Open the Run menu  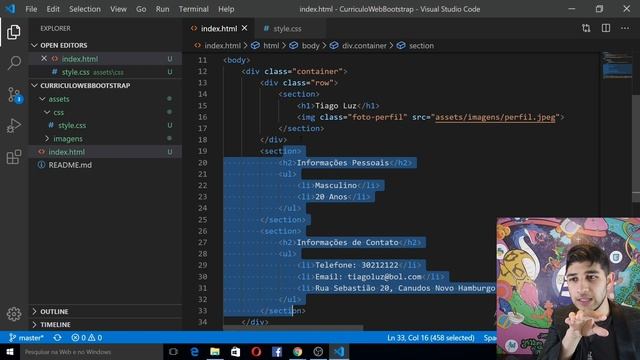coord(162,9)
